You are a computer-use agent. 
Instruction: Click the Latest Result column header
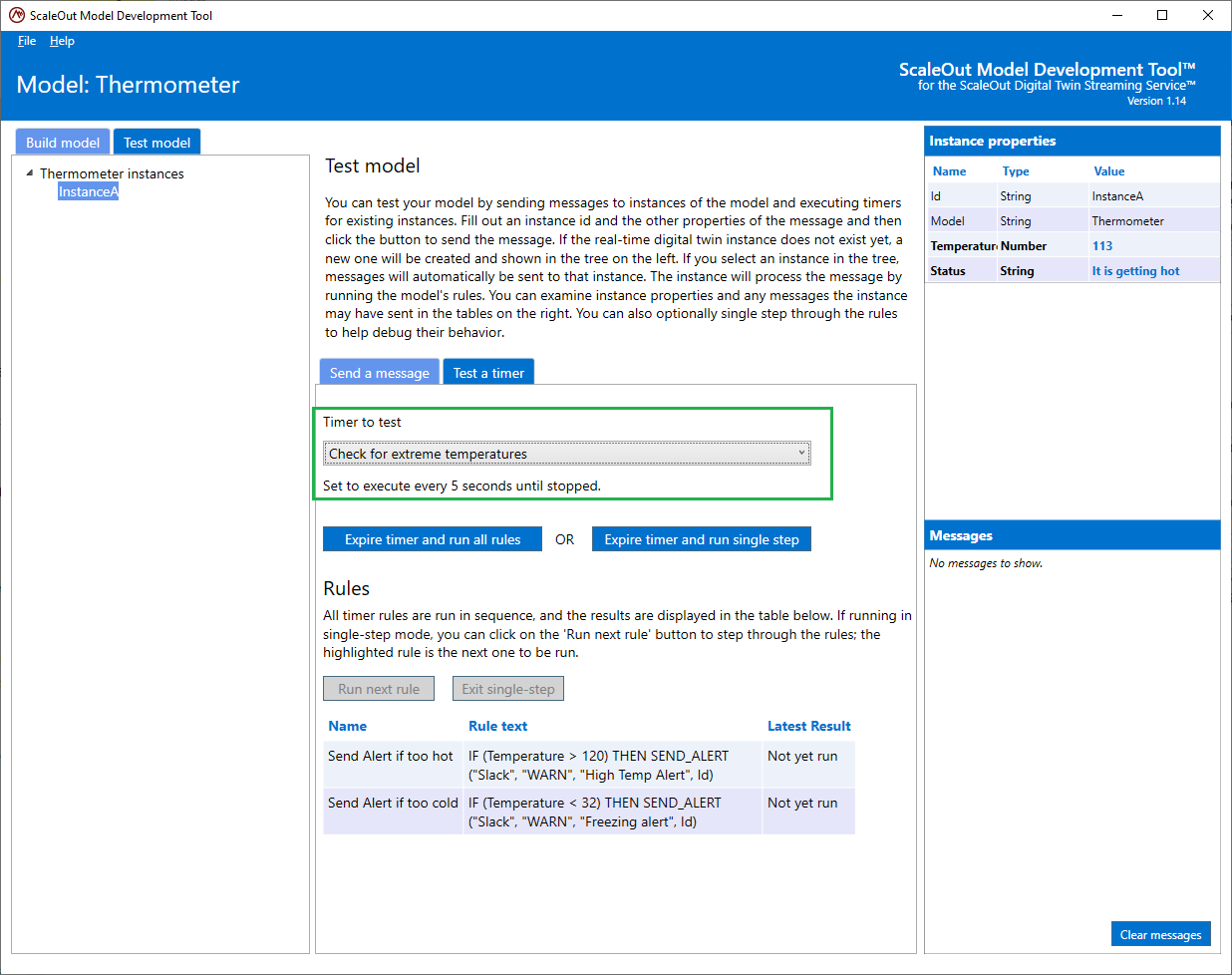[x=809, y=726]
